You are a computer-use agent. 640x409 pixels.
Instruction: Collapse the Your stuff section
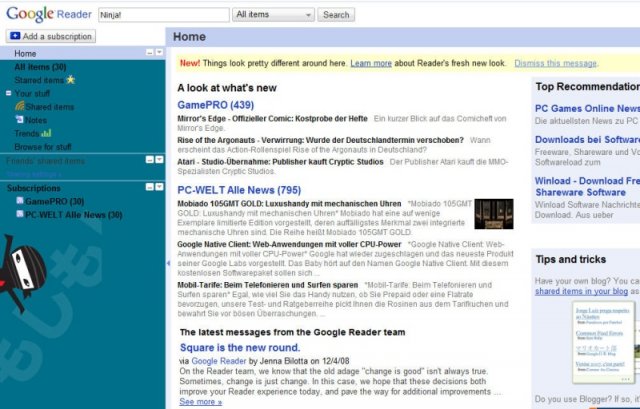click(7, 94)
